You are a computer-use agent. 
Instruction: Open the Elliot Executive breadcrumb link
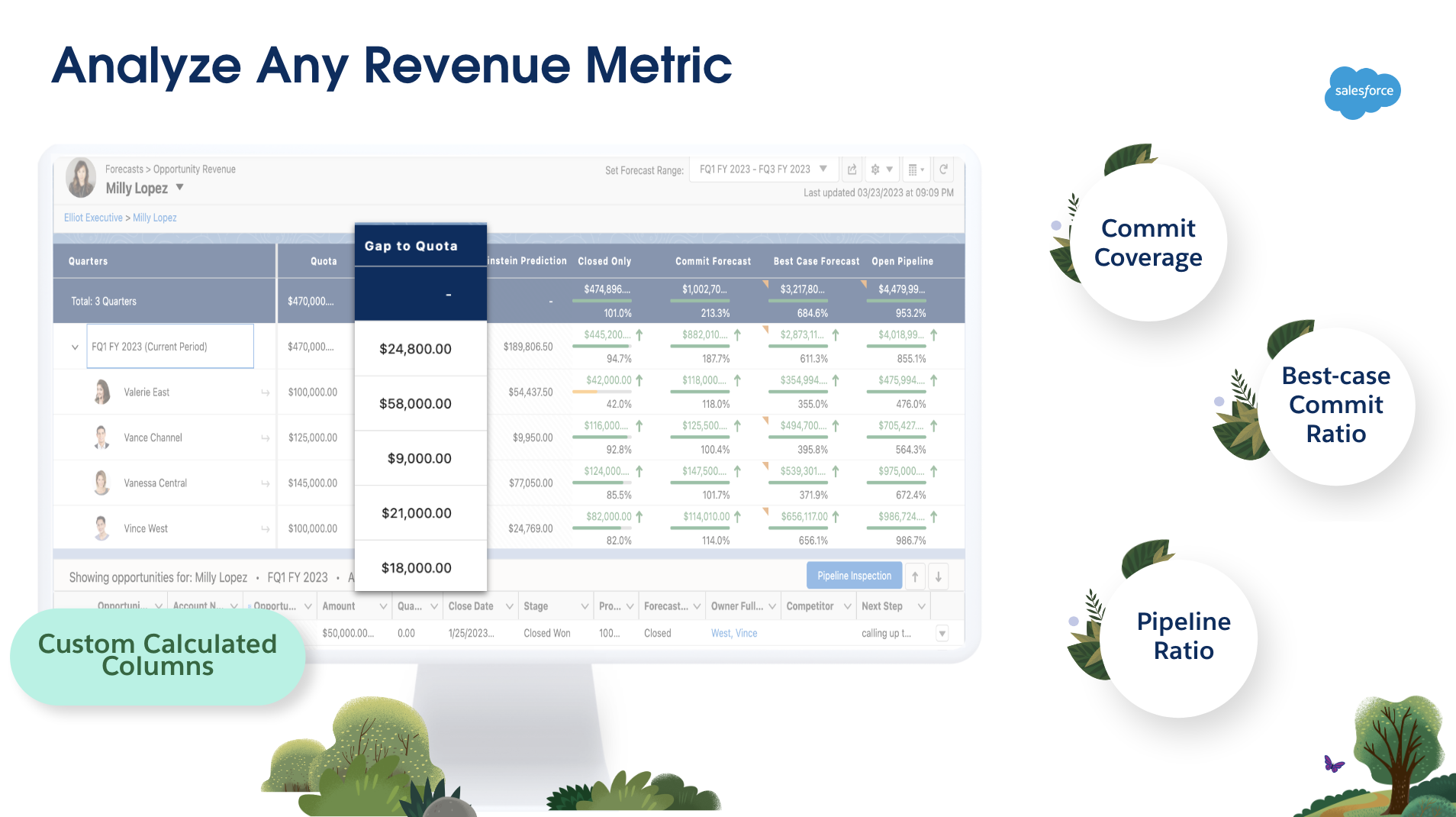(93, 218)
